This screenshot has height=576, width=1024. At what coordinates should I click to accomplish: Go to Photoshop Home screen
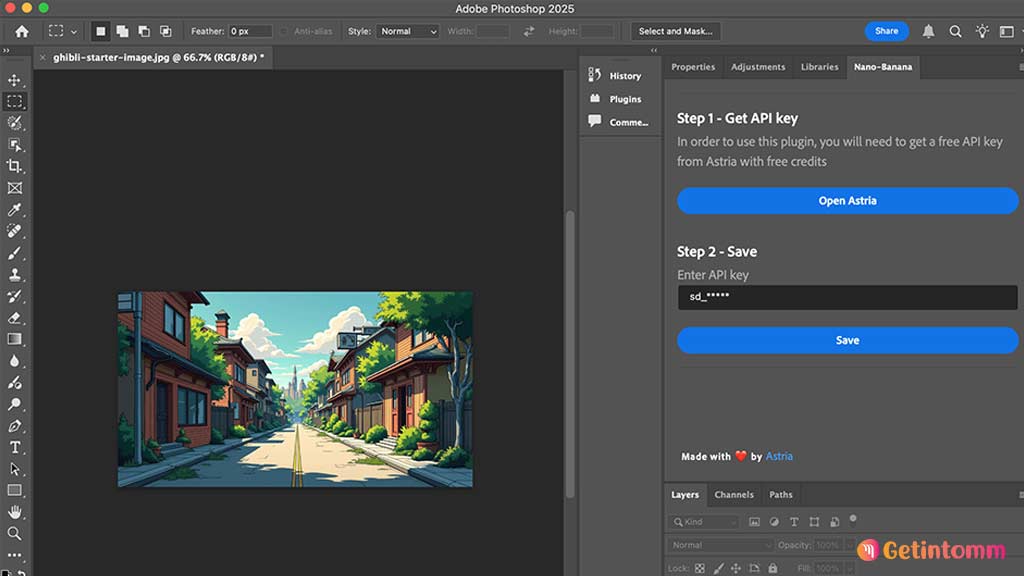pos(22,31)
